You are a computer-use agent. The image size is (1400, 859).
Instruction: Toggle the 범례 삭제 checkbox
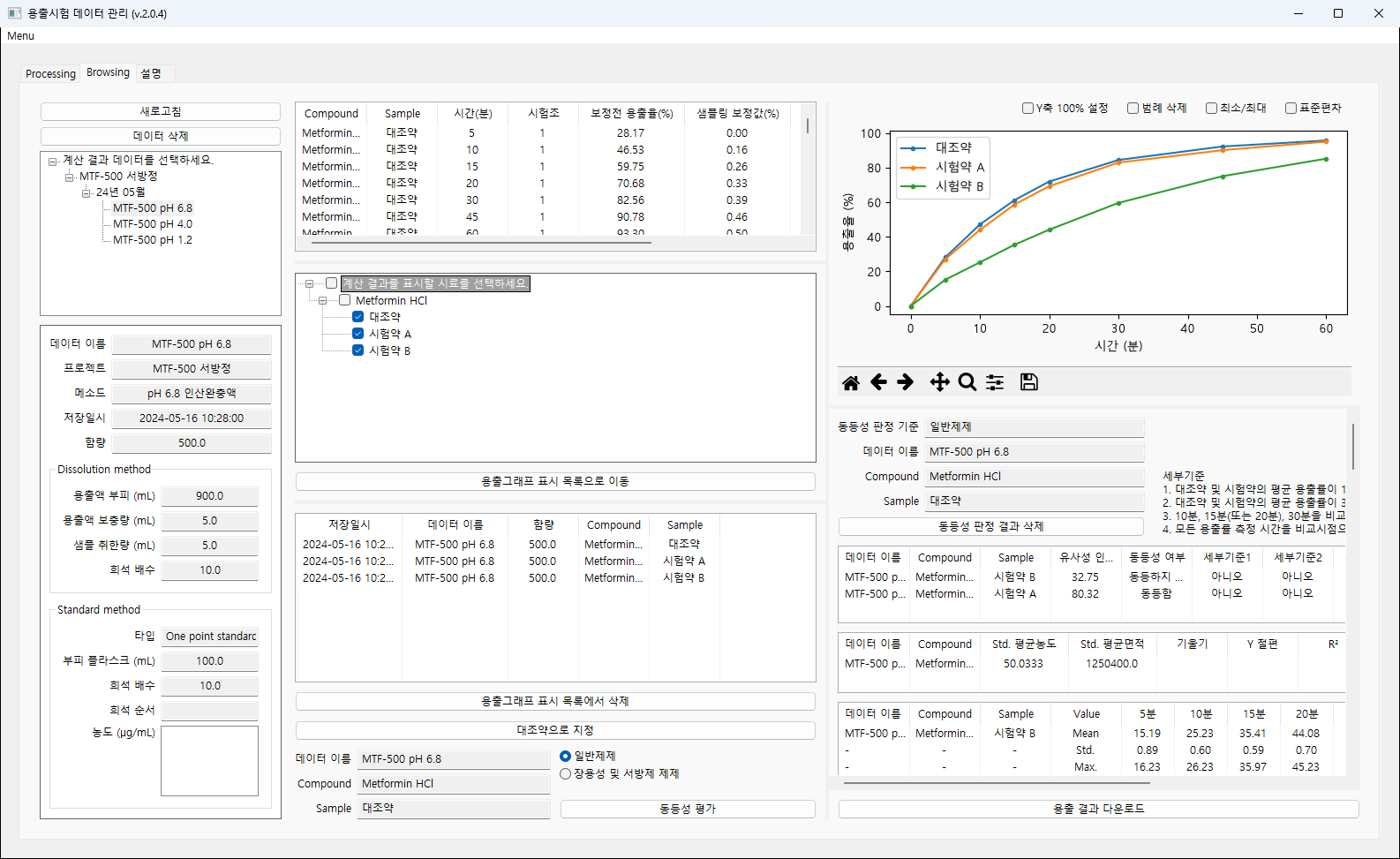point(1133,108)
